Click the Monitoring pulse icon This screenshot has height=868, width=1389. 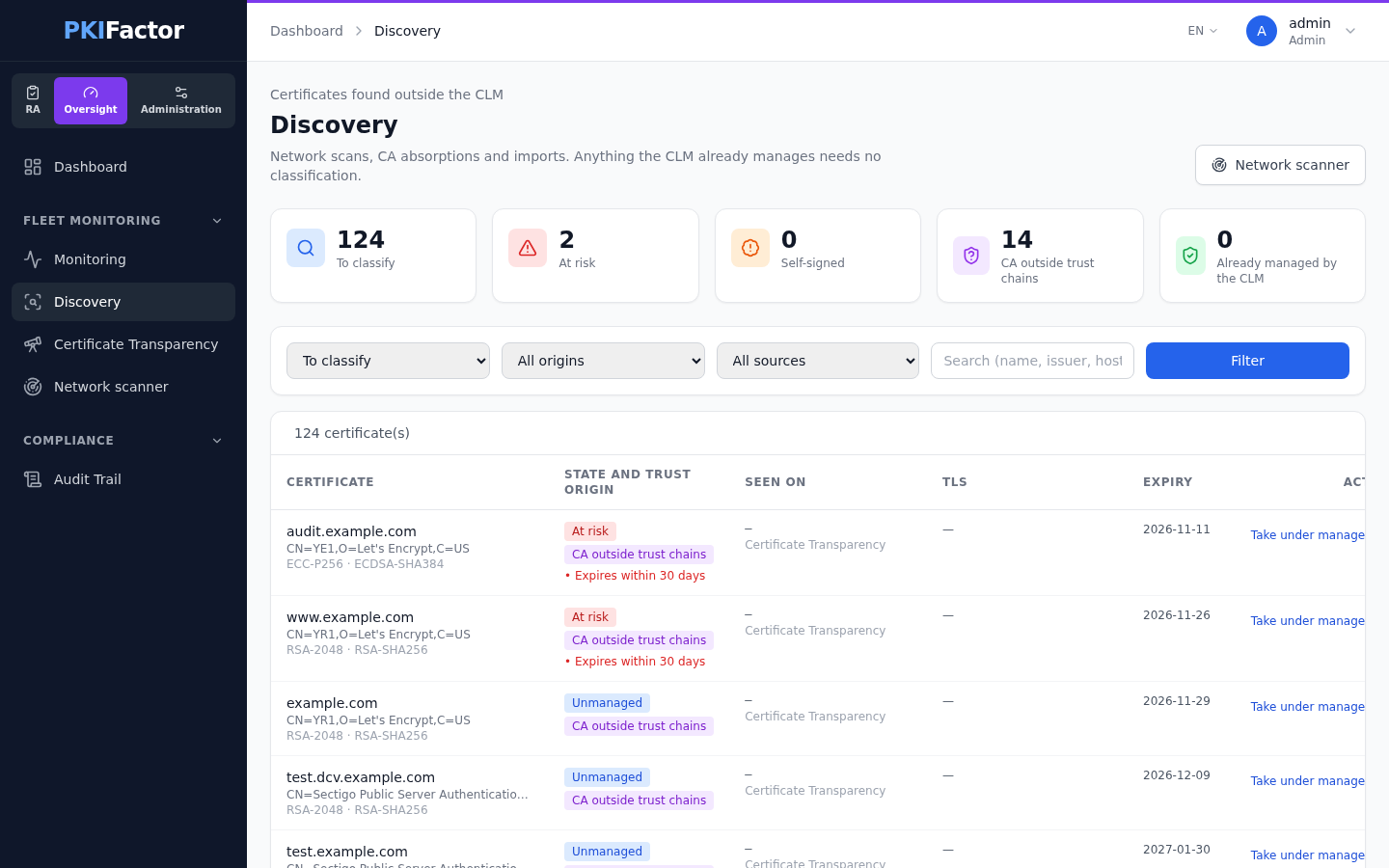click(x=33, y=259)
